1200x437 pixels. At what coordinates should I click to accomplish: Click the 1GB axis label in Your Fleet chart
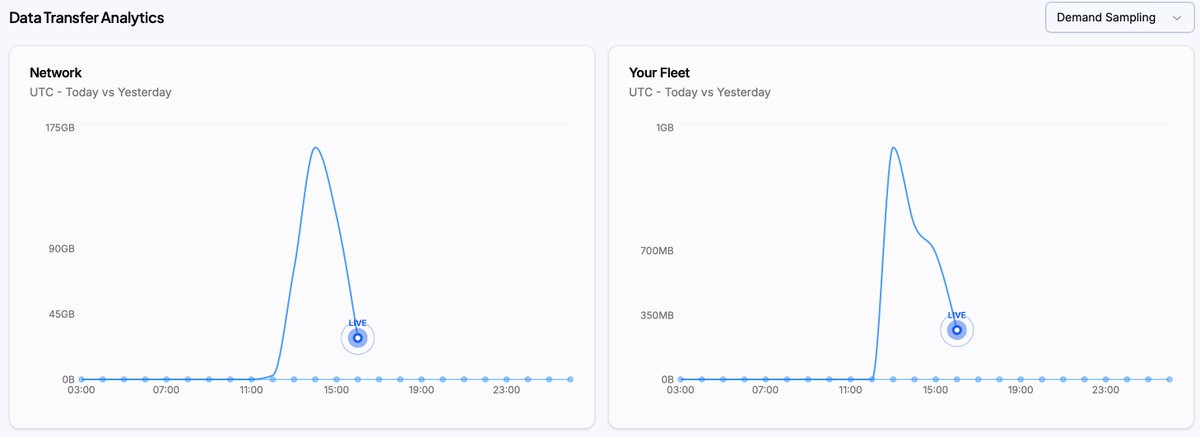[665, 128]
